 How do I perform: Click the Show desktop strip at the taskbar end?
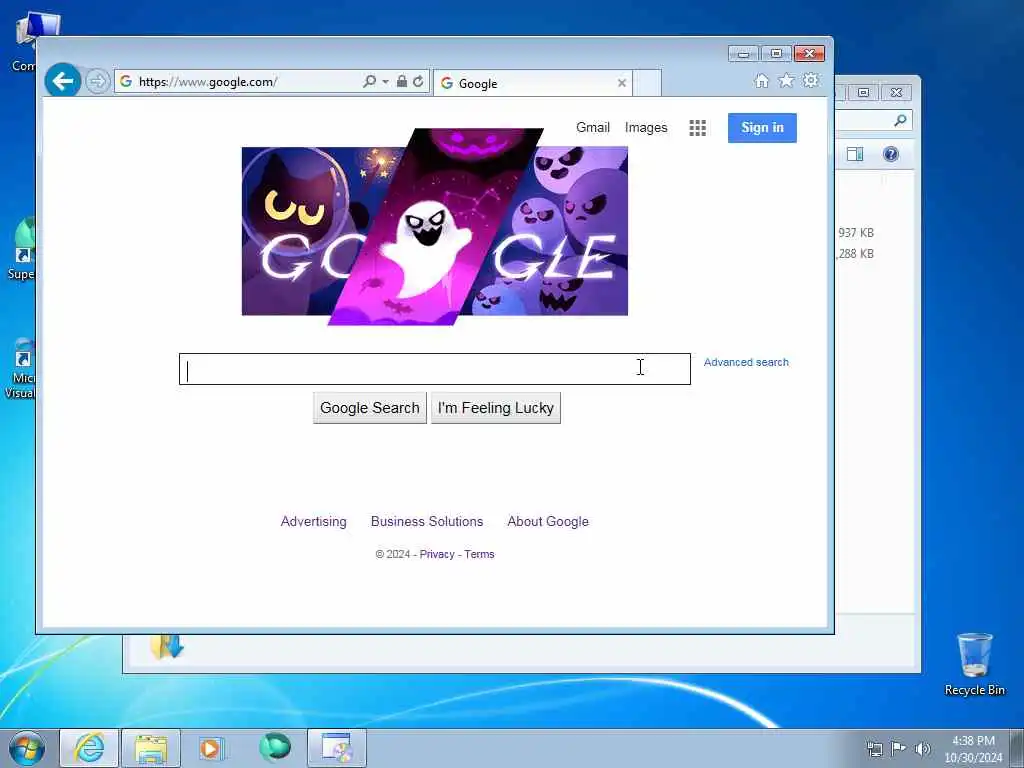pos(1017,748)
